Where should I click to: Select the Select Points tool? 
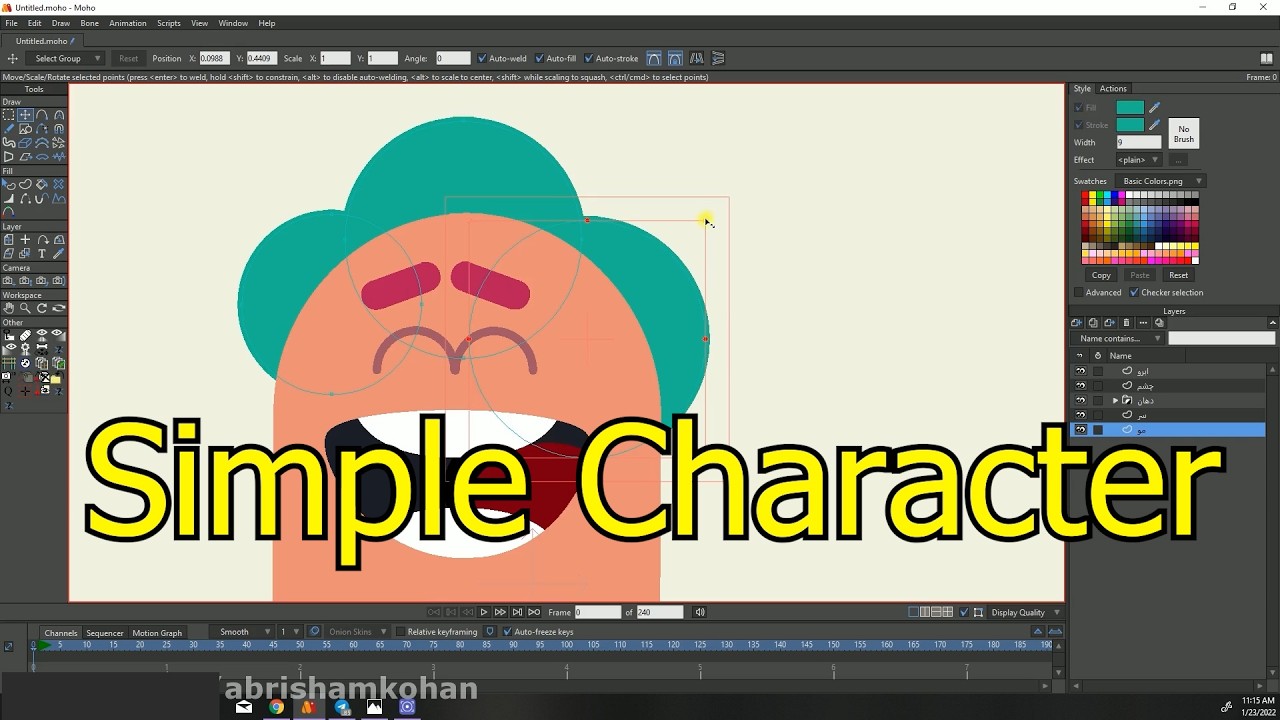(x=8, y=114)
